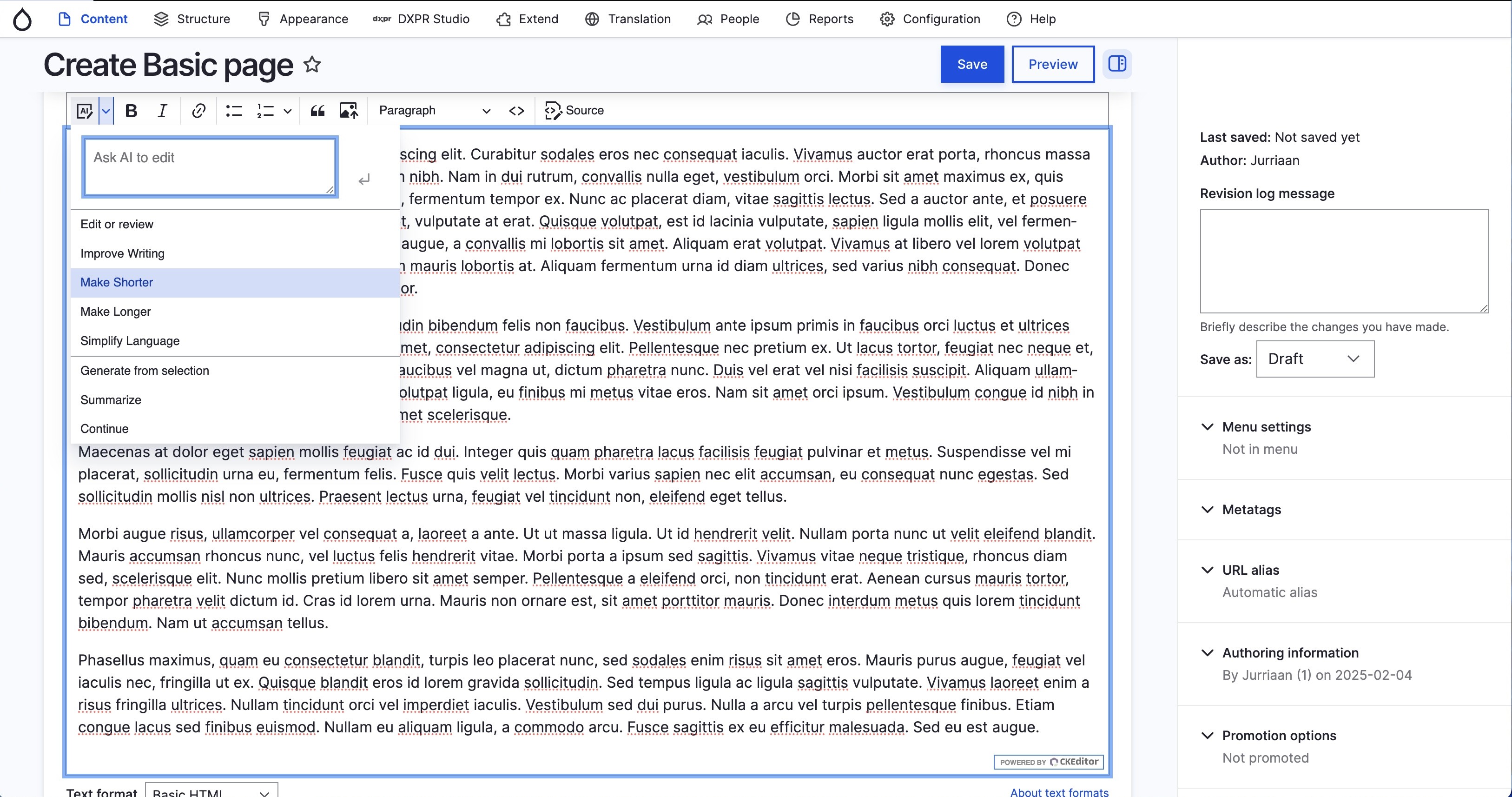This screenshot has width=1512, height=797.
Task: Switch to Source editing mode
Action: (x=574, y=110)
